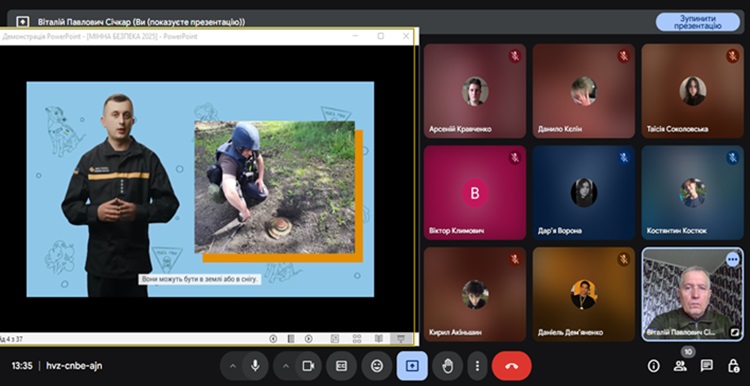Expand camera video settings chevron

[x=286, y=366]
